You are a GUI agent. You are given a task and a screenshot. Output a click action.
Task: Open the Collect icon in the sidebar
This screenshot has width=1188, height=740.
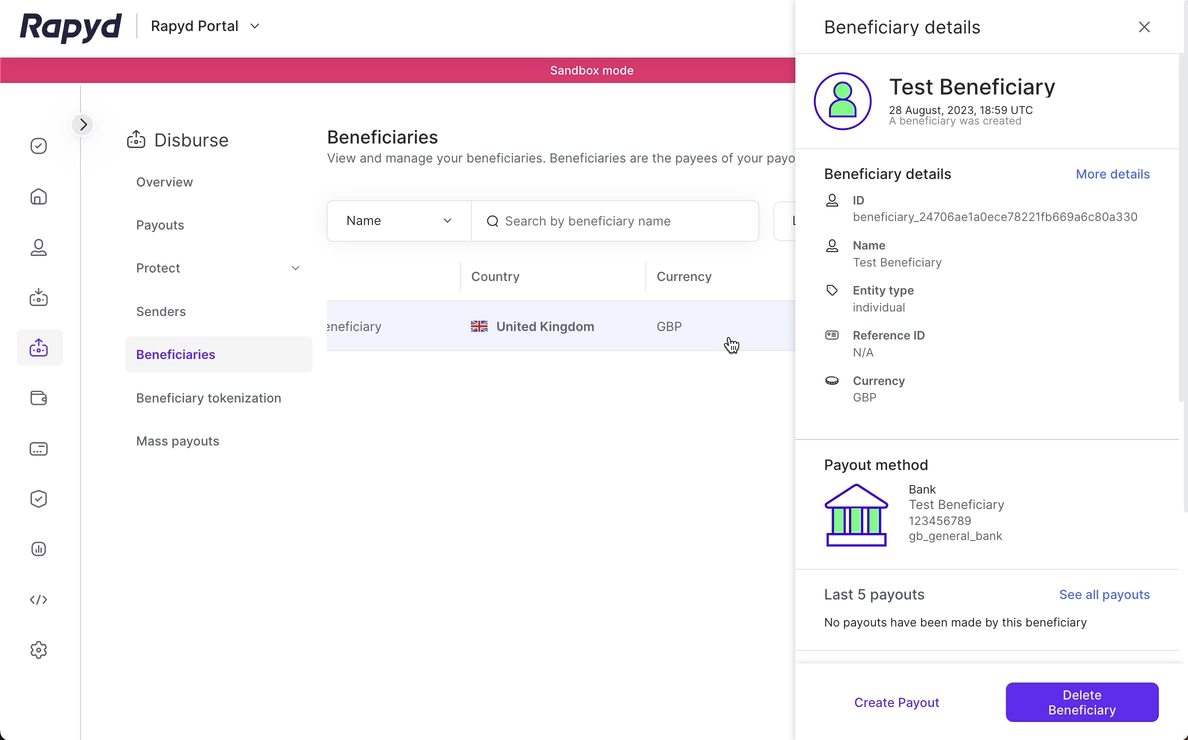(x=38, y=297)
